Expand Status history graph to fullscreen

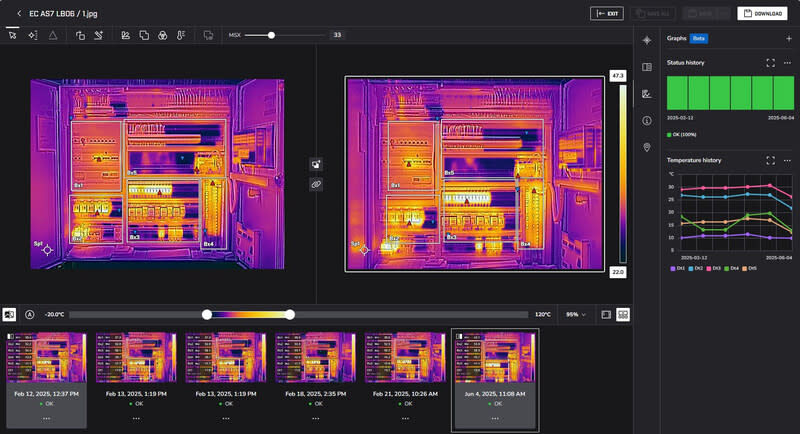(x=770, y=63)
